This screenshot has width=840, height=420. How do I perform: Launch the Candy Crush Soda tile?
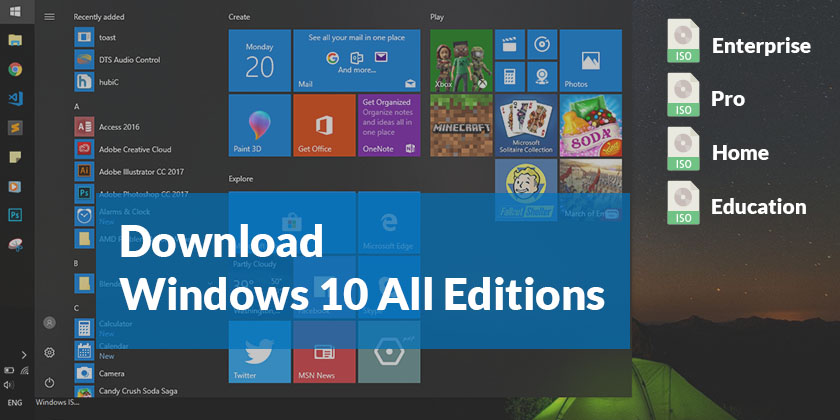coord(590,125)
